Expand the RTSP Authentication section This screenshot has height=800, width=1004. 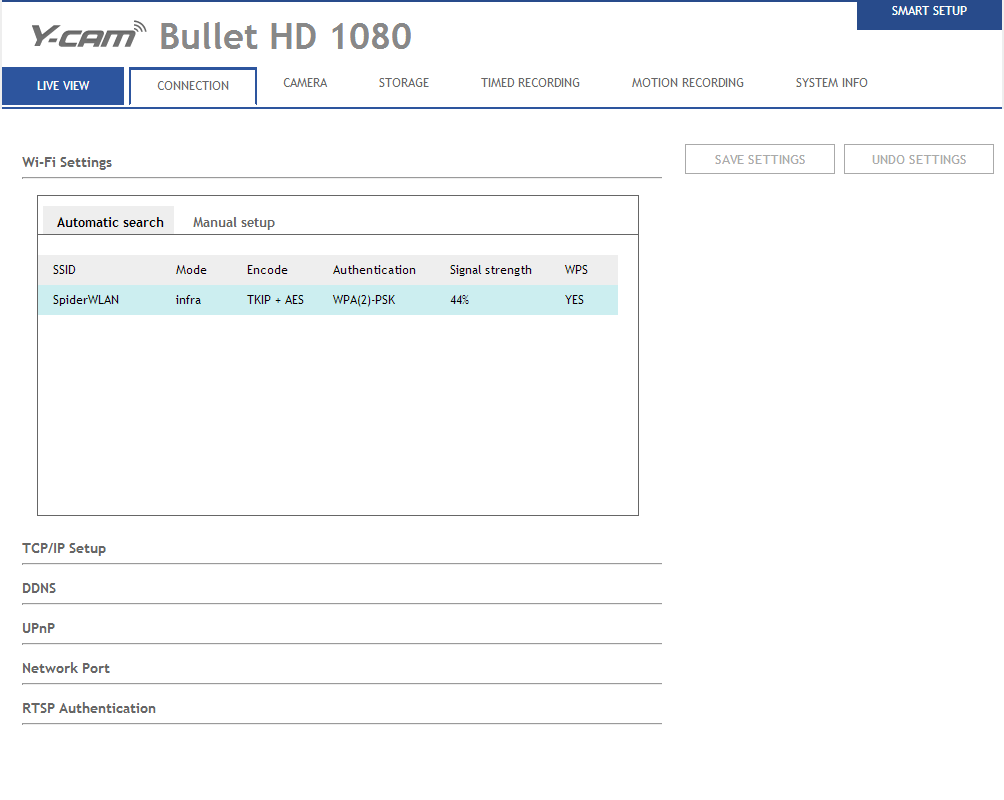point(89,708)
